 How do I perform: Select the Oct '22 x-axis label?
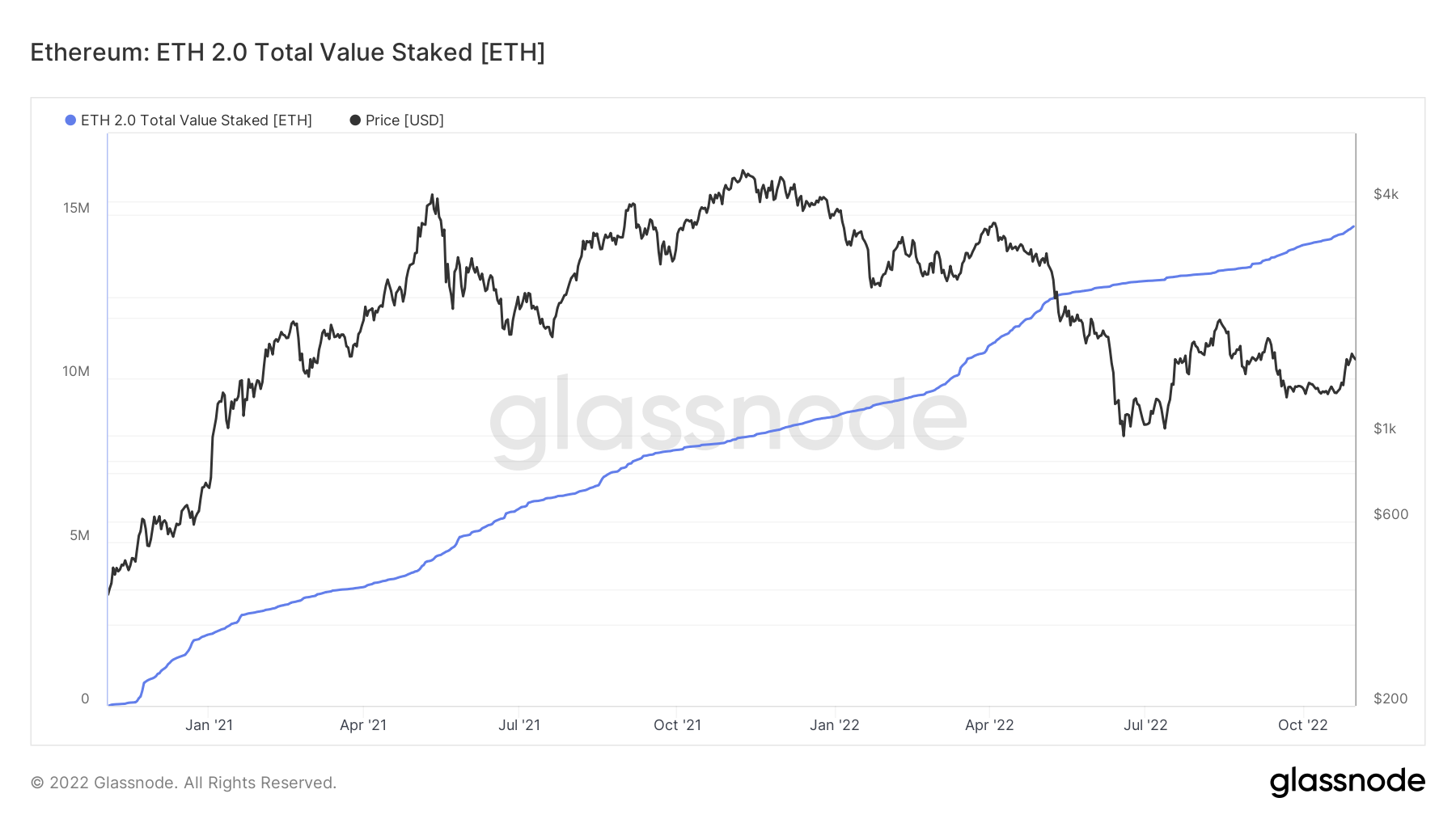coord(1303,725)
